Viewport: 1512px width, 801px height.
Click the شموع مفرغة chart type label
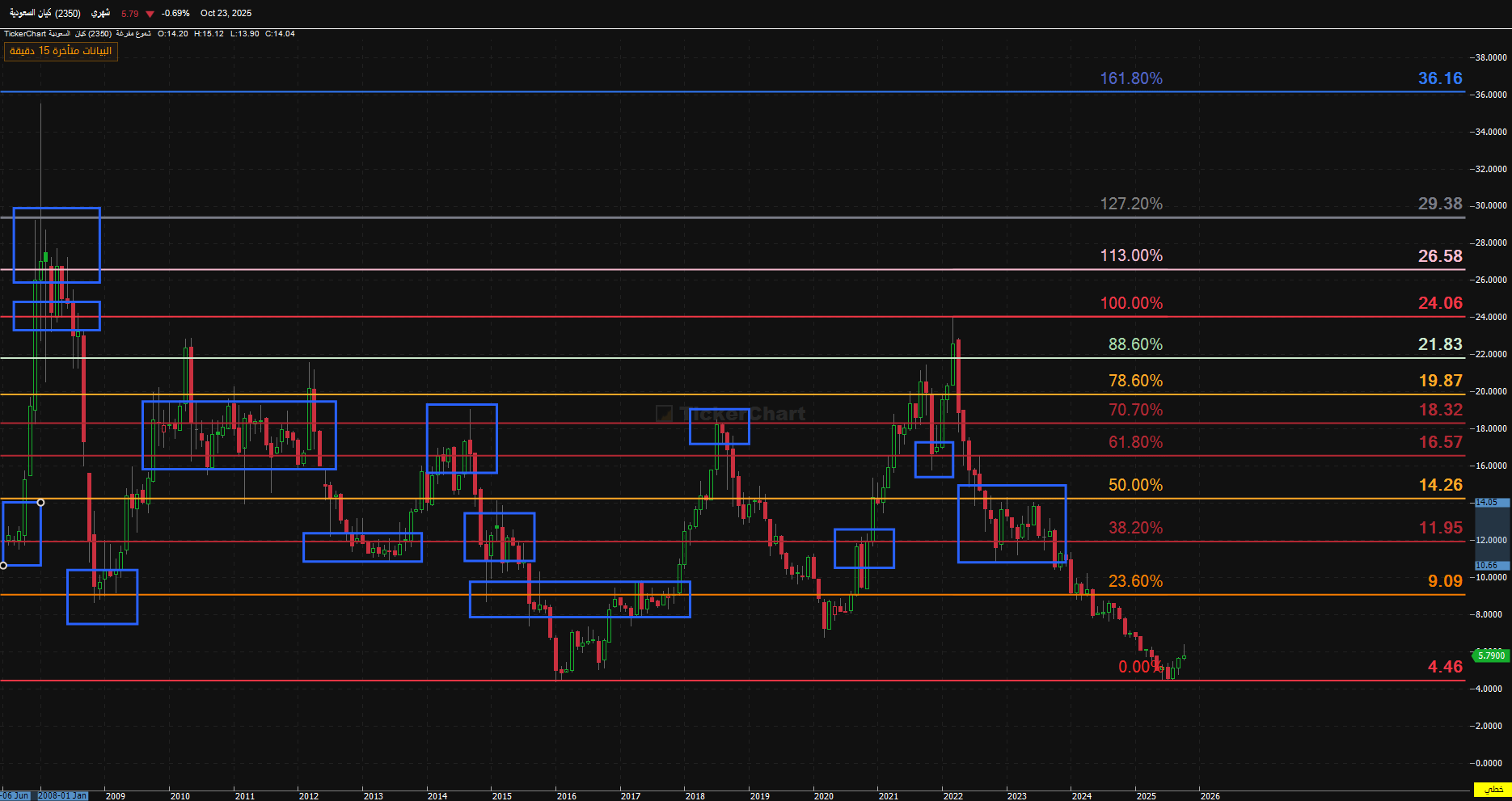click(x=133, y=34)
